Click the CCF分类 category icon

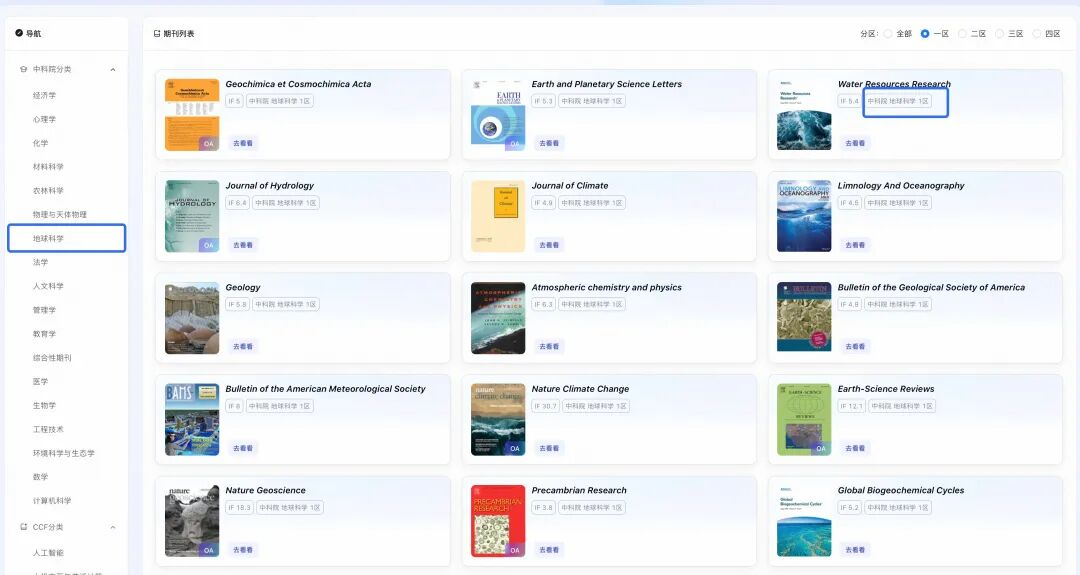23,527
